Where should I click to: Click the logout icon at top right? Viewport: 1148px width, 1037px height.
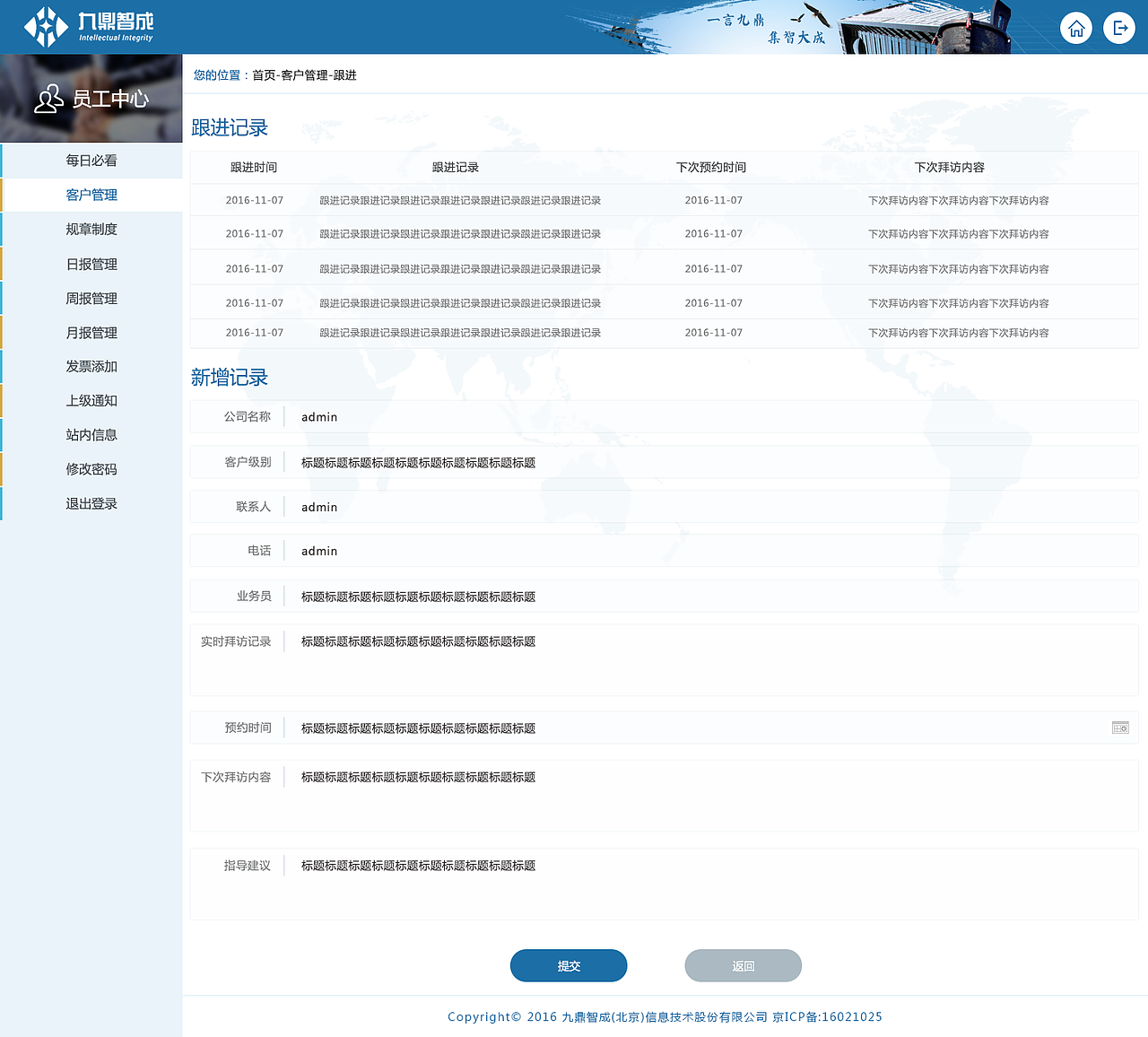point(1119,28)
